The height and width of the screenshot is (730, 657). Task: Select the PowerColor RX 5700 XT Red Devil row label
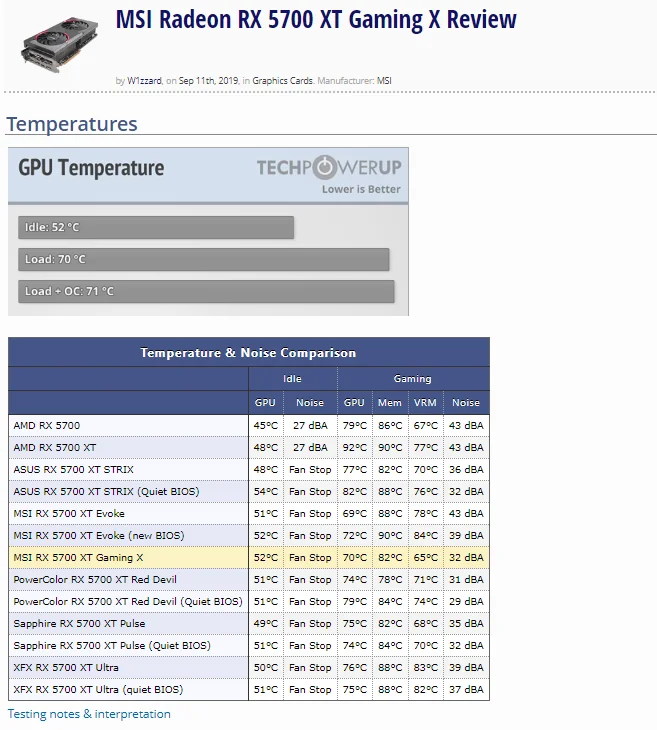[x=95, y=580]
